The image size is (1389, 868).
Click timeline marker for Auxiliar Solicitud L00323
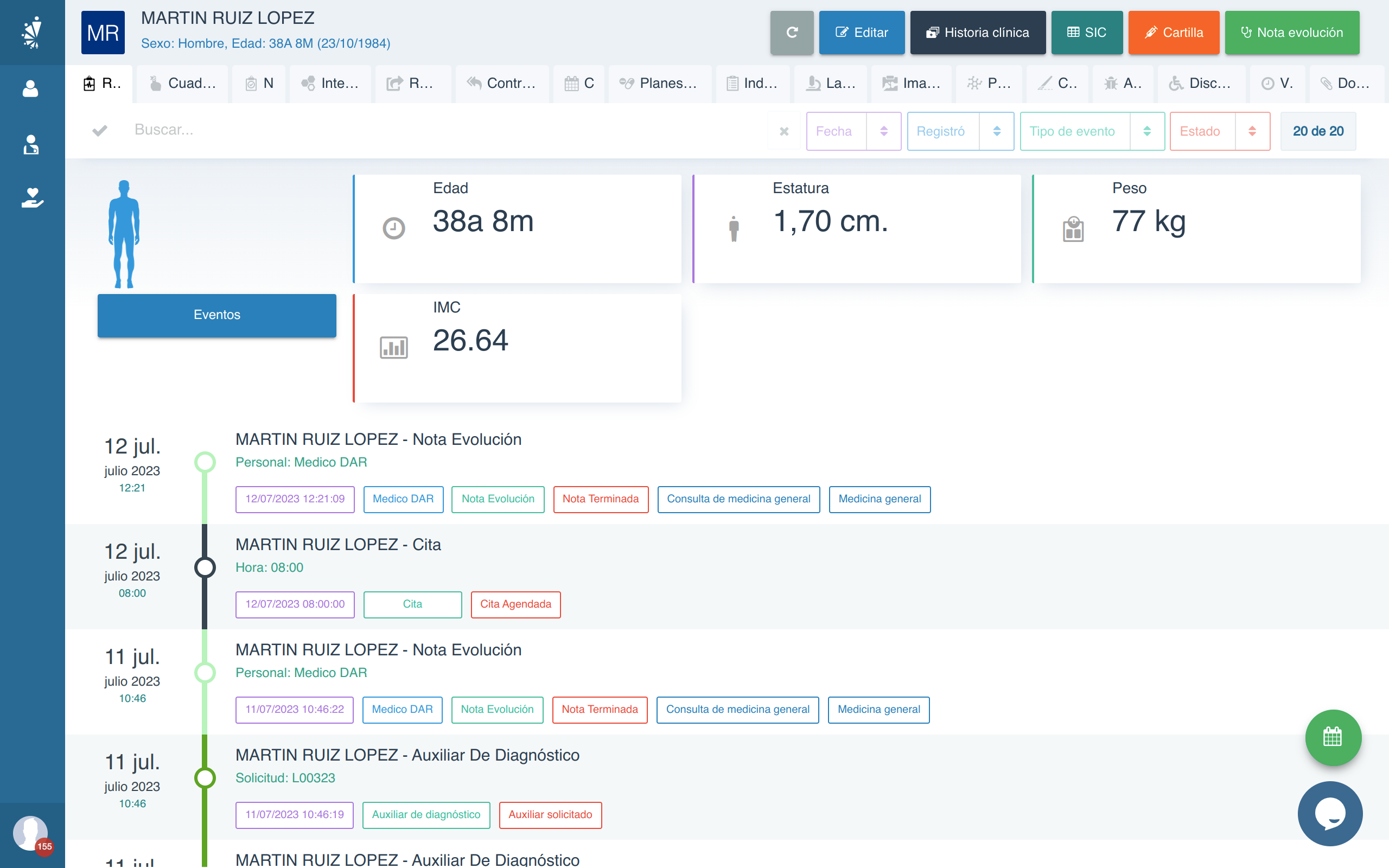pos(205,778)
